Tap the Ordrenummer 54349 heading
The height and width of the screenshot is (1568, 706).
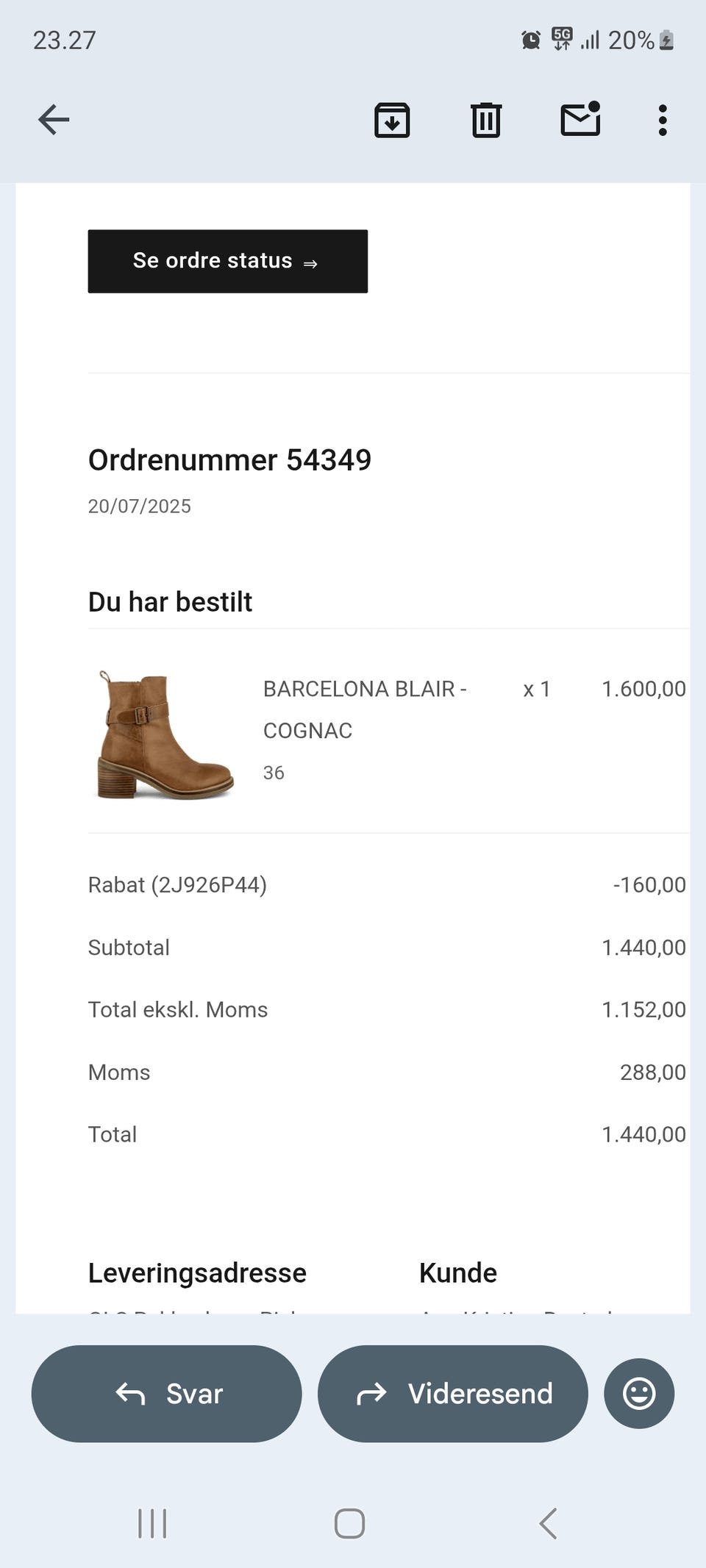pyautogui.click(x=229, y=460)
